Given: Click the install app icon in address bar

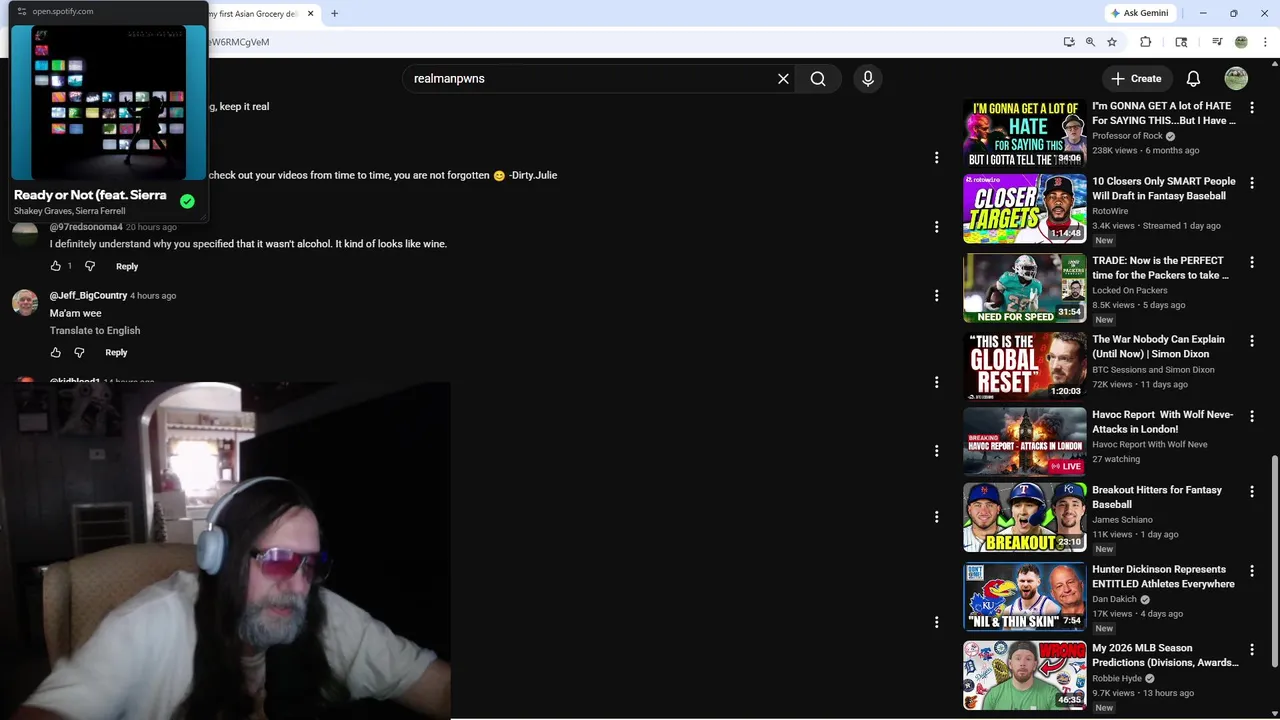Looking at the screenshot, I should [x=1069, y=42].
